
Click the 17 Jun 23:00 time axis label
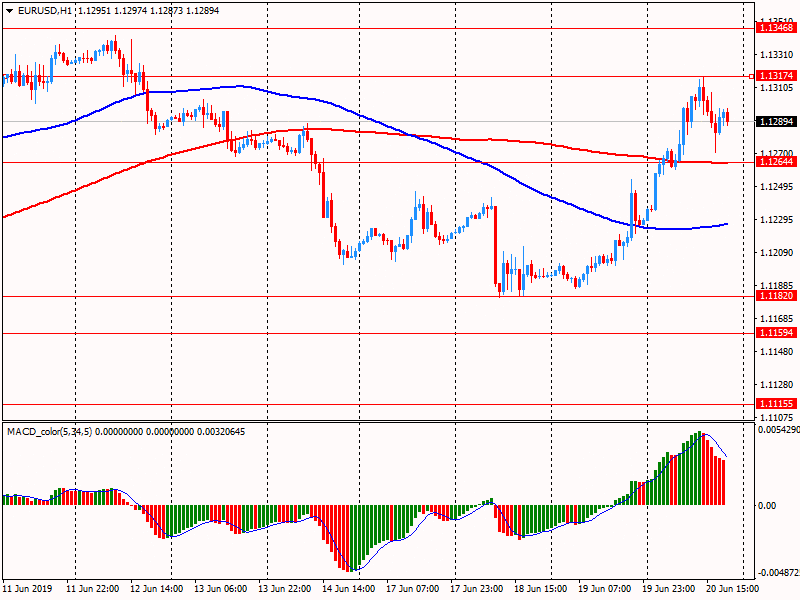tap(477, 588)
